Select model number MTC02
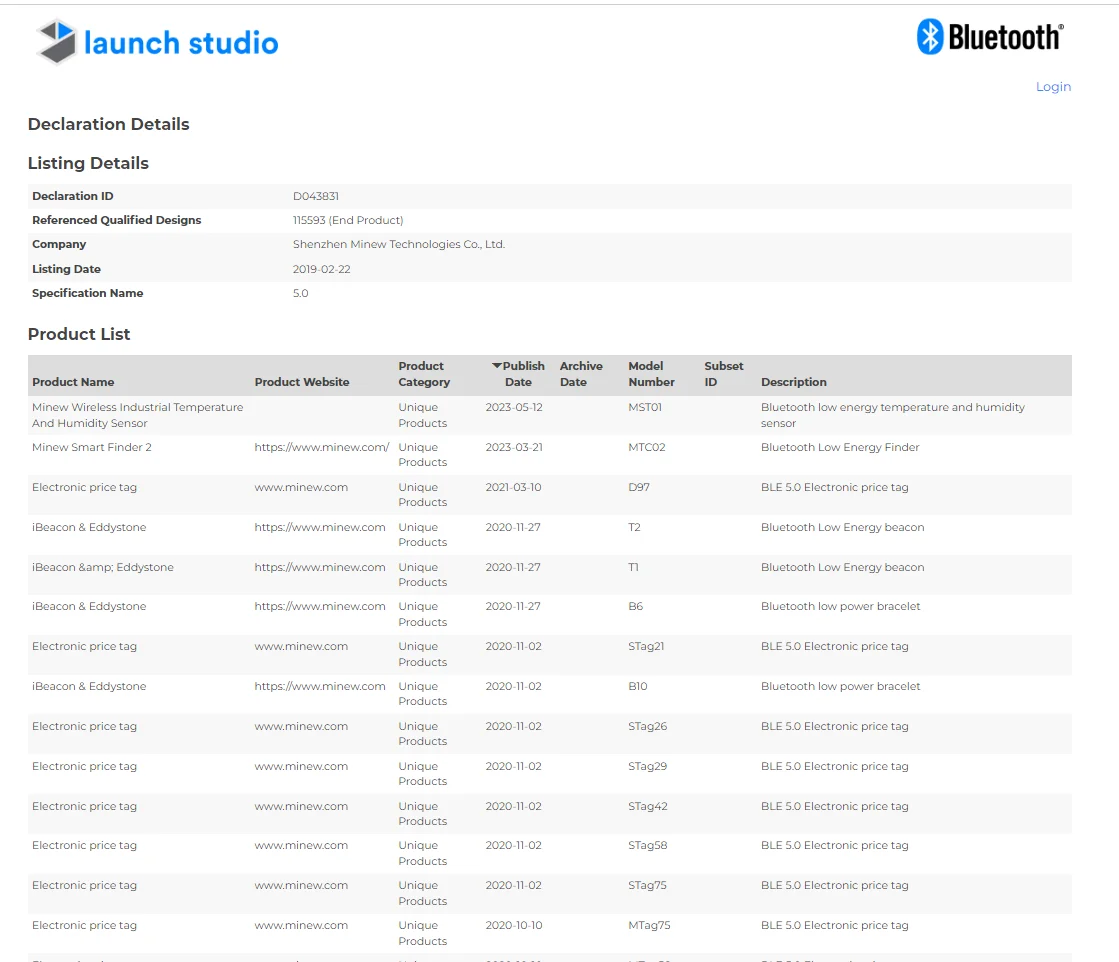 coord(647,447)
